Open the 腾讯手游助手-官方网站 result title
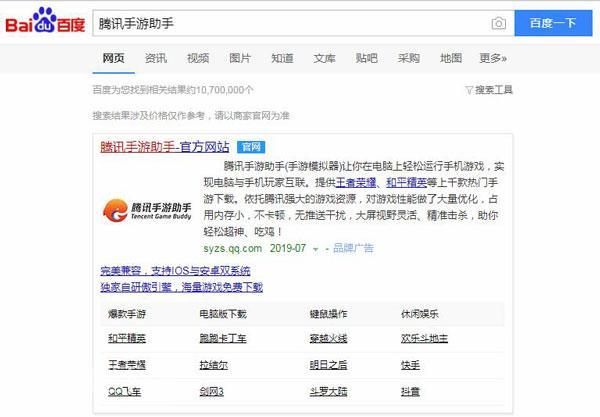 click(165, 147)
